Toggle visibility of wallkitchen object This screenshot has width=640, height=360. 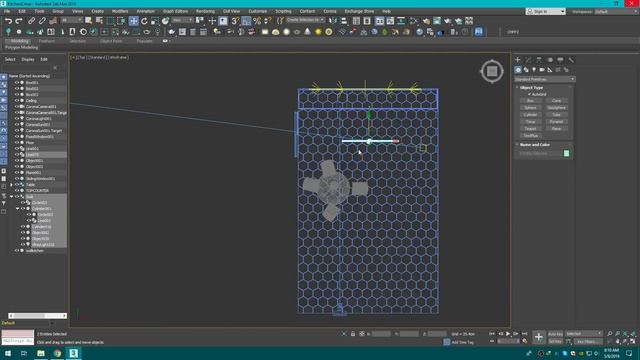tap(17, 251)
